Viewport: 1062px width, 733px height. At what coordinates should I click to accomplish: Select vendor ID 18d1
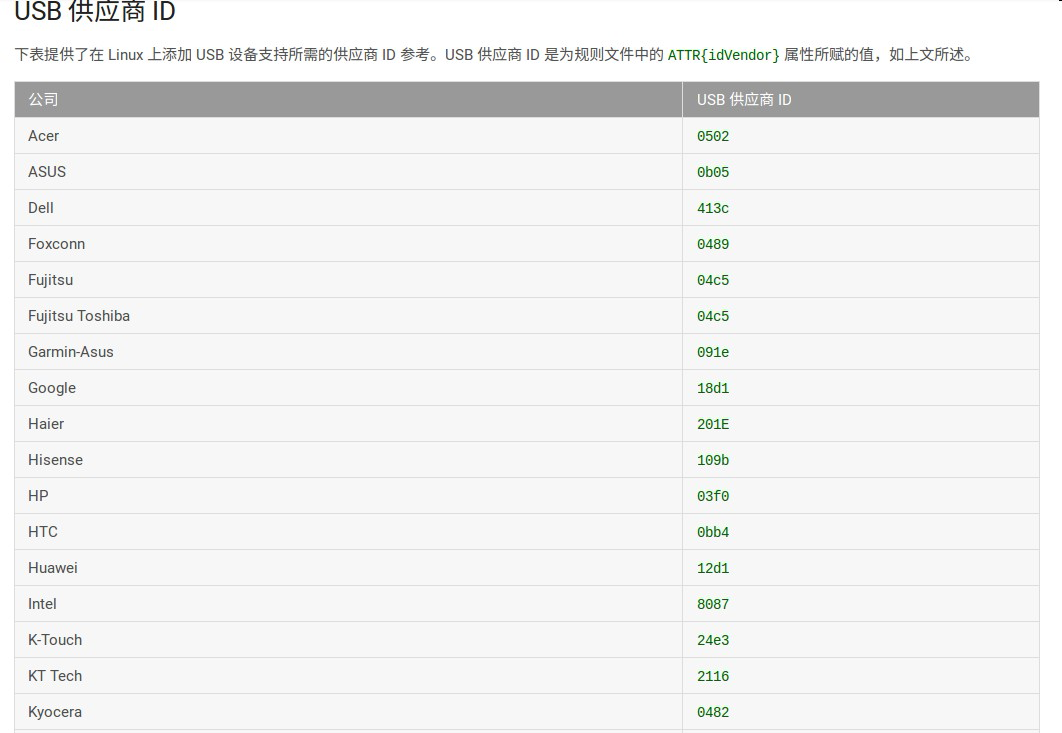pos(713,388)
